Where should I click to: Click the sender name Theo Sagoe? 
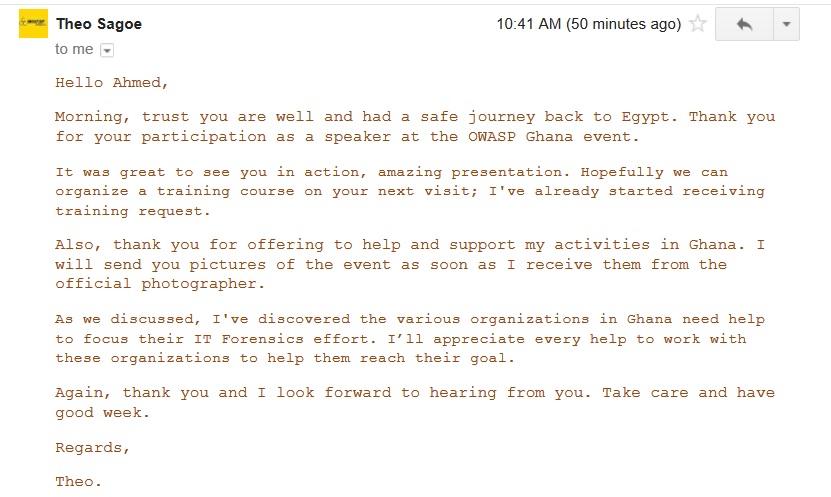[98, 23]
